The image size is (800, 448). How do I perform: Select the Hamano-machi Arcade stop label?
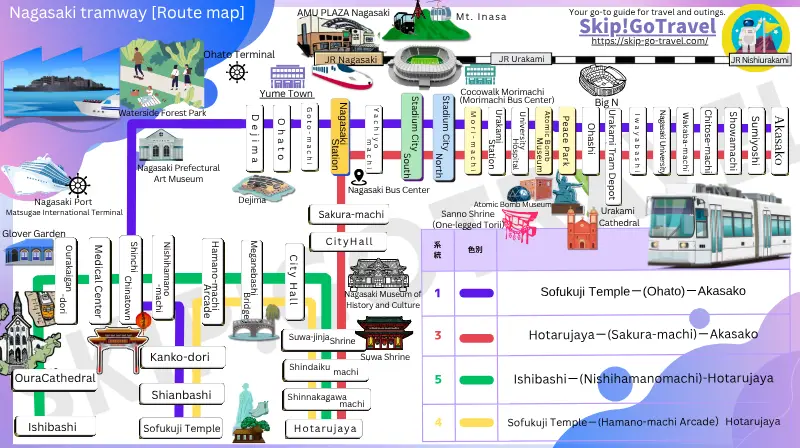click(212, 280)
